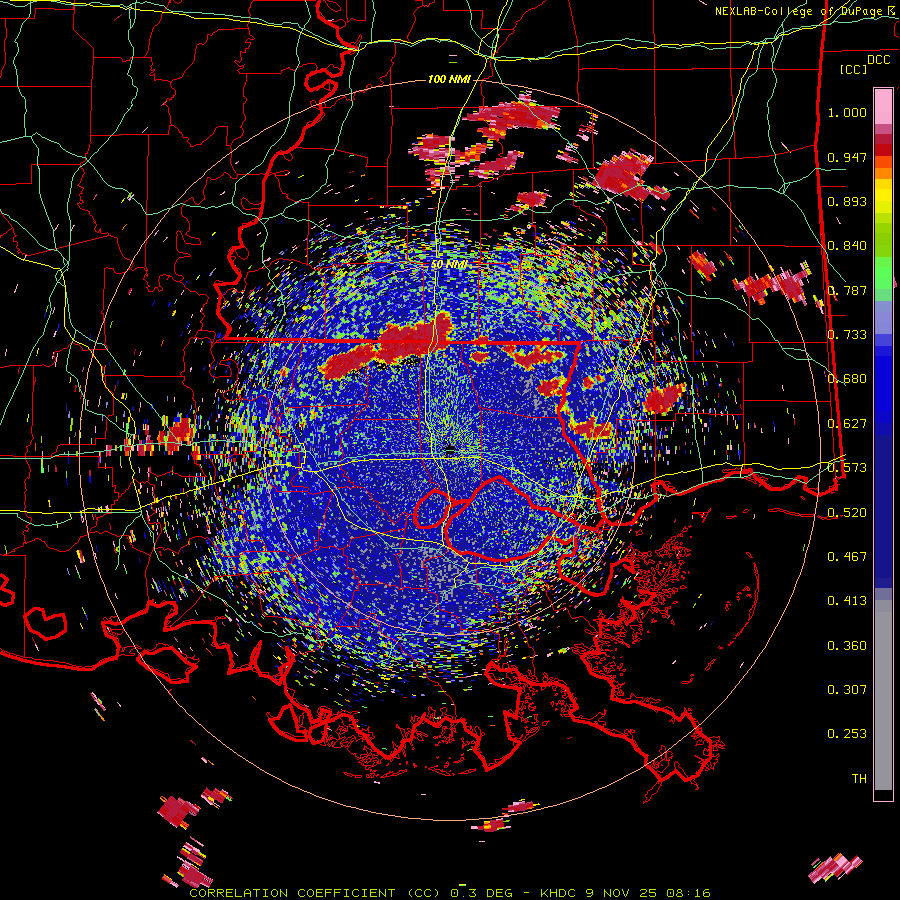Click the [CC] units label
900x900 pixels.
pyautogui.click(x=854, y=69)
